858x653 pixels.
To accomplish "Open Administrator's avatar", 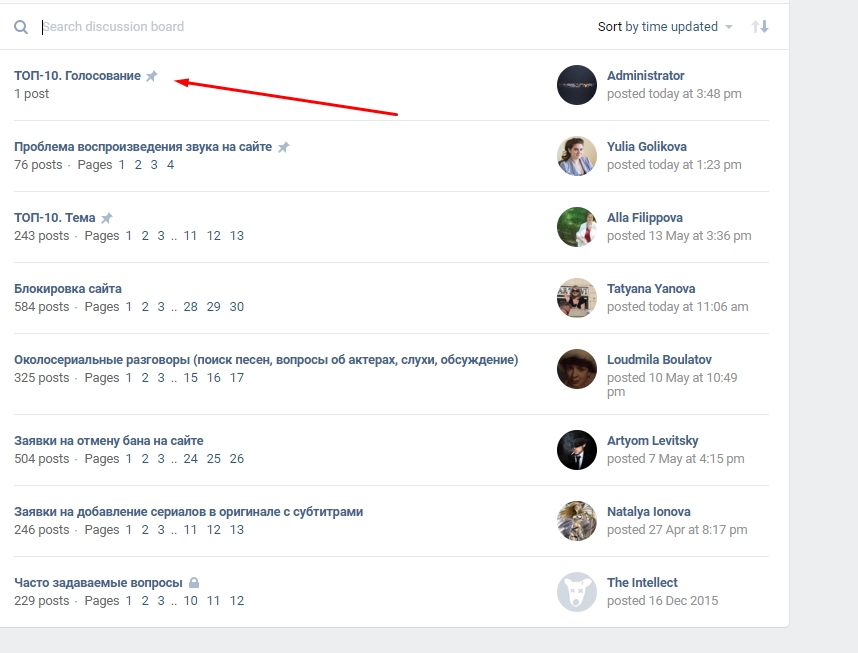I will (577, 85).
